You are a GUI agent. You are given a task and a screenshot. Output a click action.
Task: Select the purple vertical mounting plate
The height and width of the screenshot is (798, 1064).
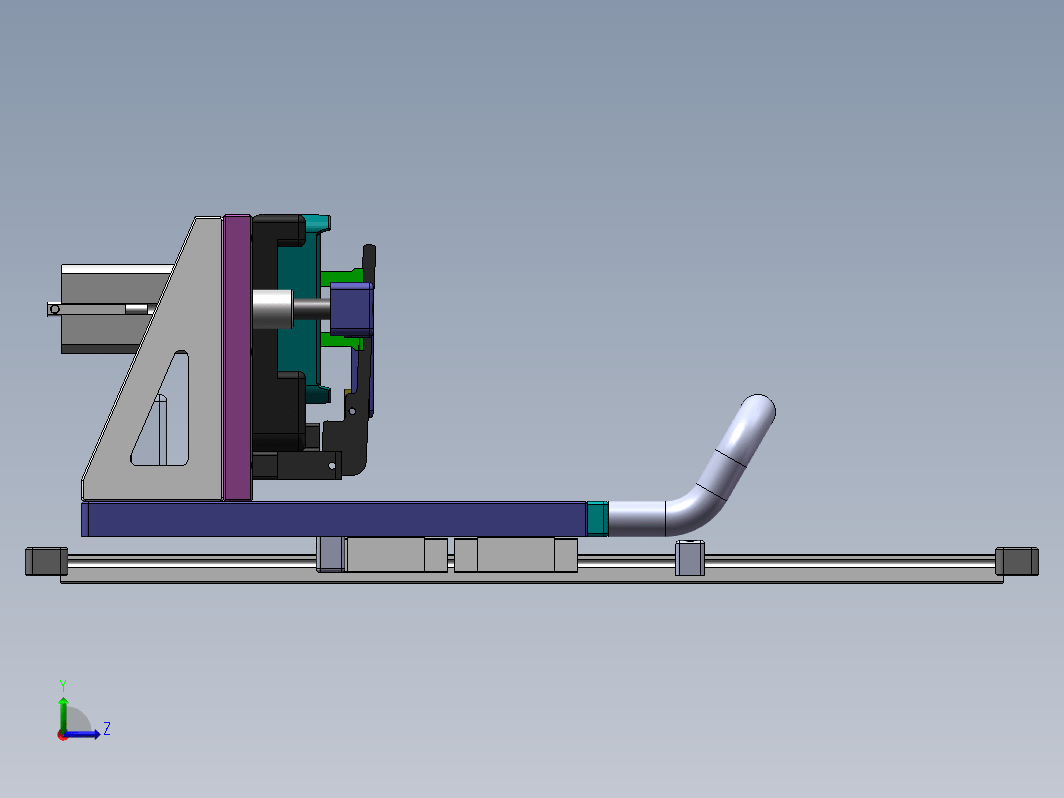[x=238, y=358]
